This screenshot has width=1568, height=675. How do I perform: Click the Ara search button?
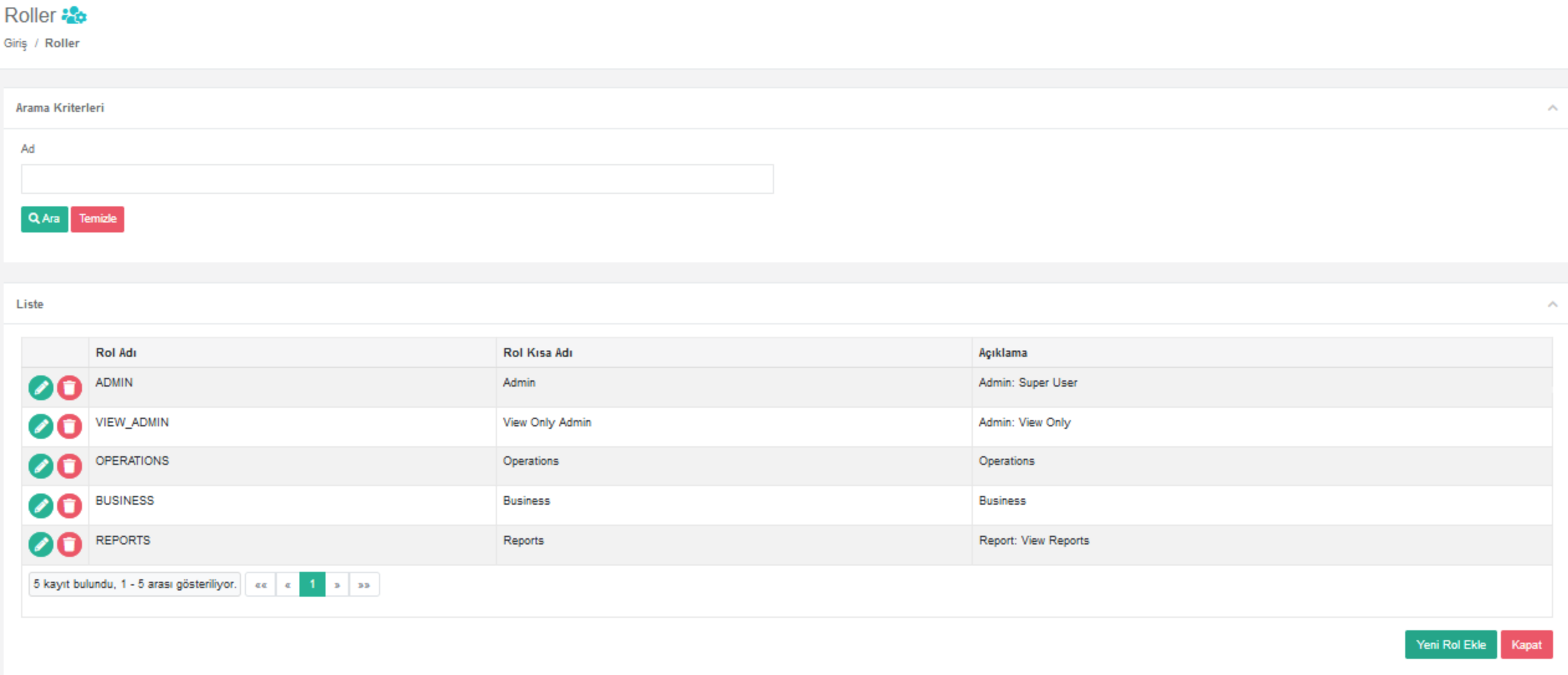(44, 219)
